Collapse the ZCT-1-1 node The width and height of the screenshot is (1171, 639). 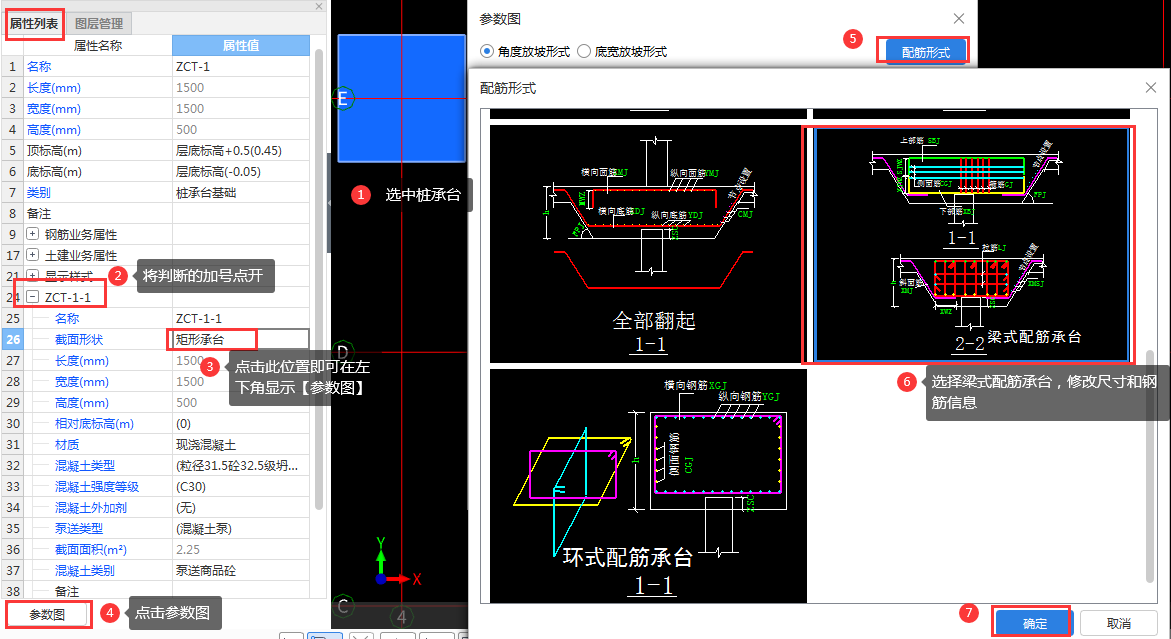[x=32, y=297]
